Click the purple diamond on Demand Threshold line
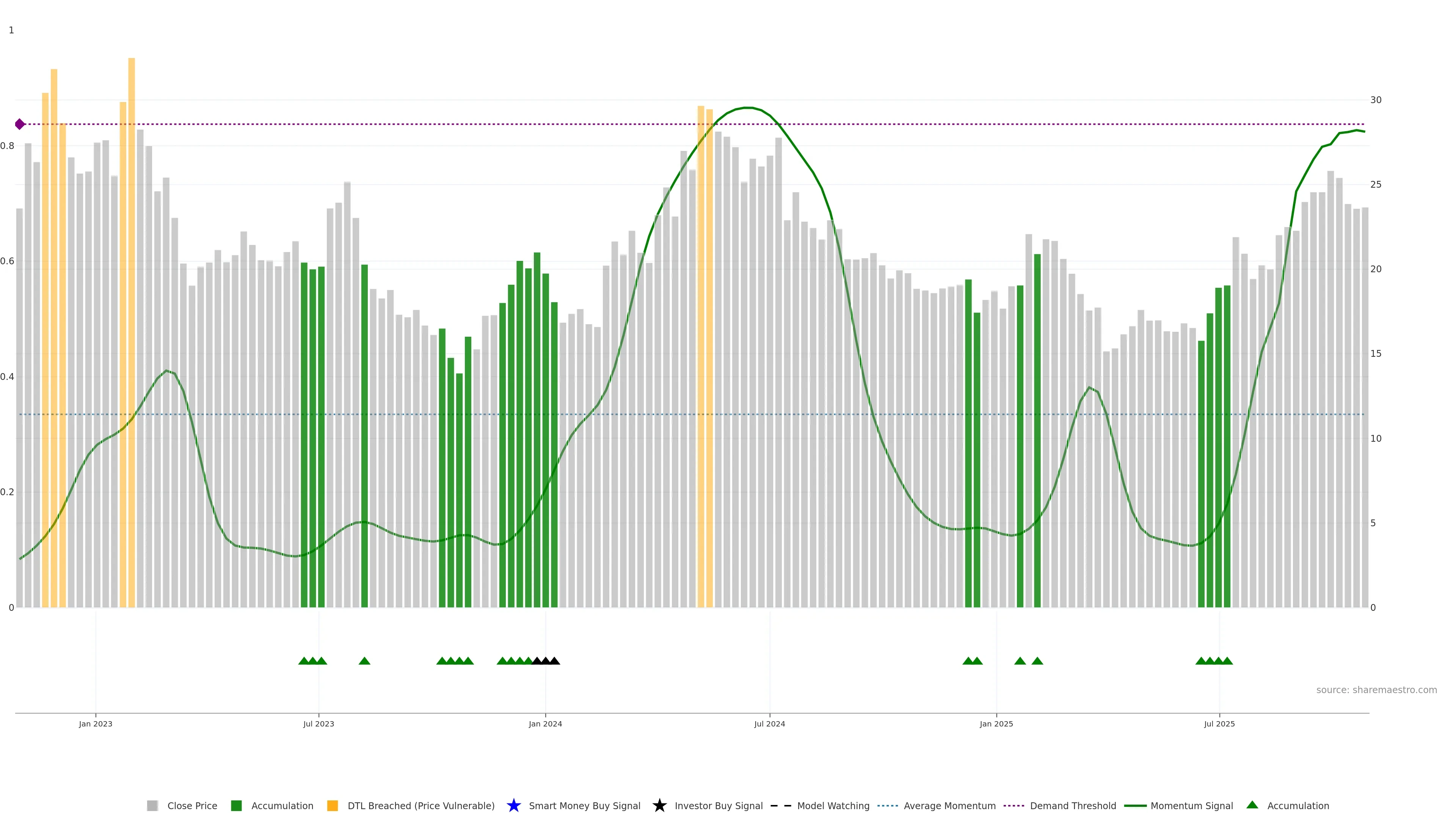The width and height of the screenshot is (1456, 819). point(20,124)
